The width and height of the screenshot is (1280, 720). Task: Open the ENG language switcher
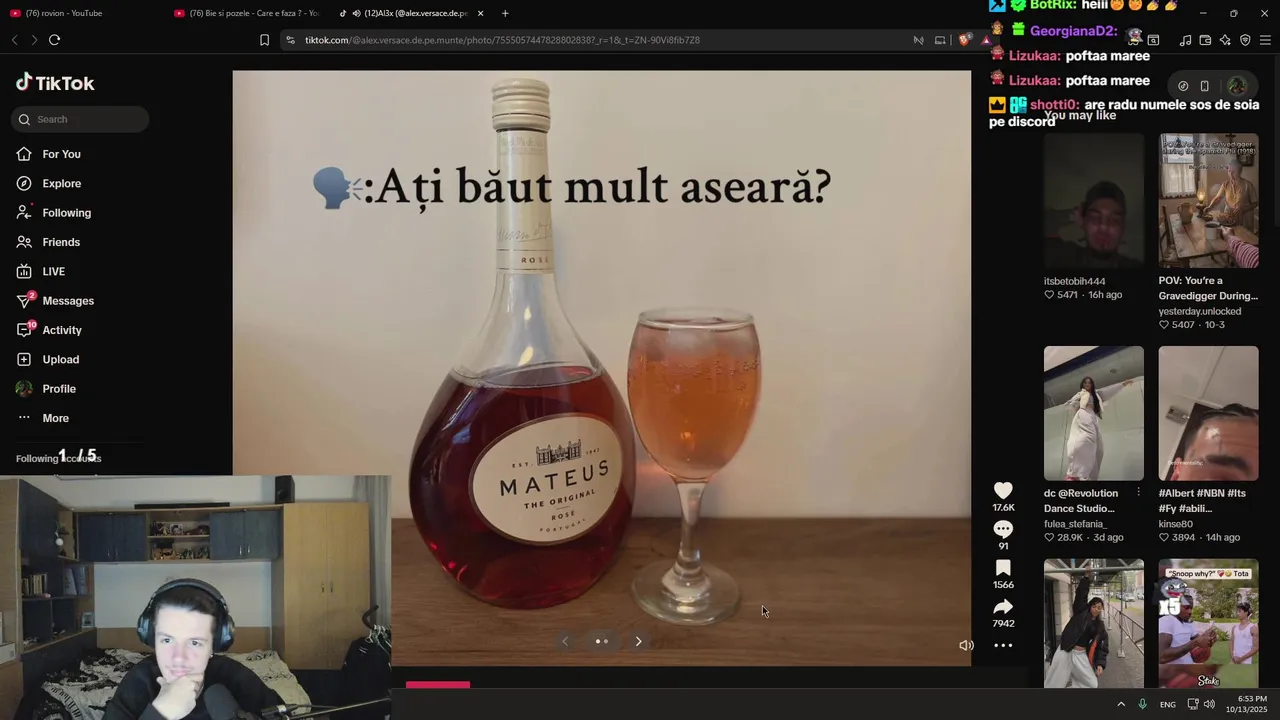1168,705
